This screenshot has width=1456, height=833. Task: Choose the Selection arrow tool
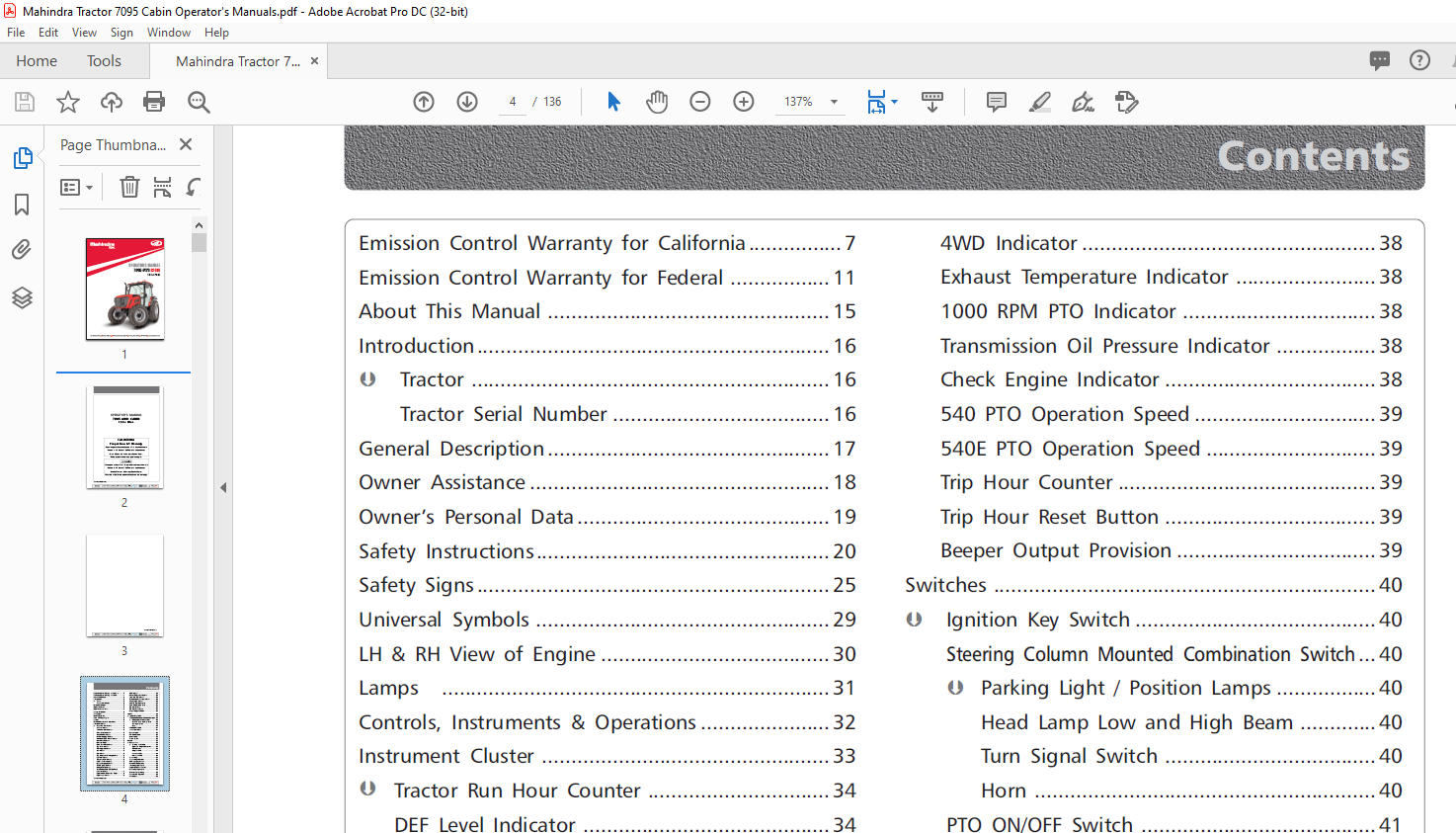click(x=613, y=102)
